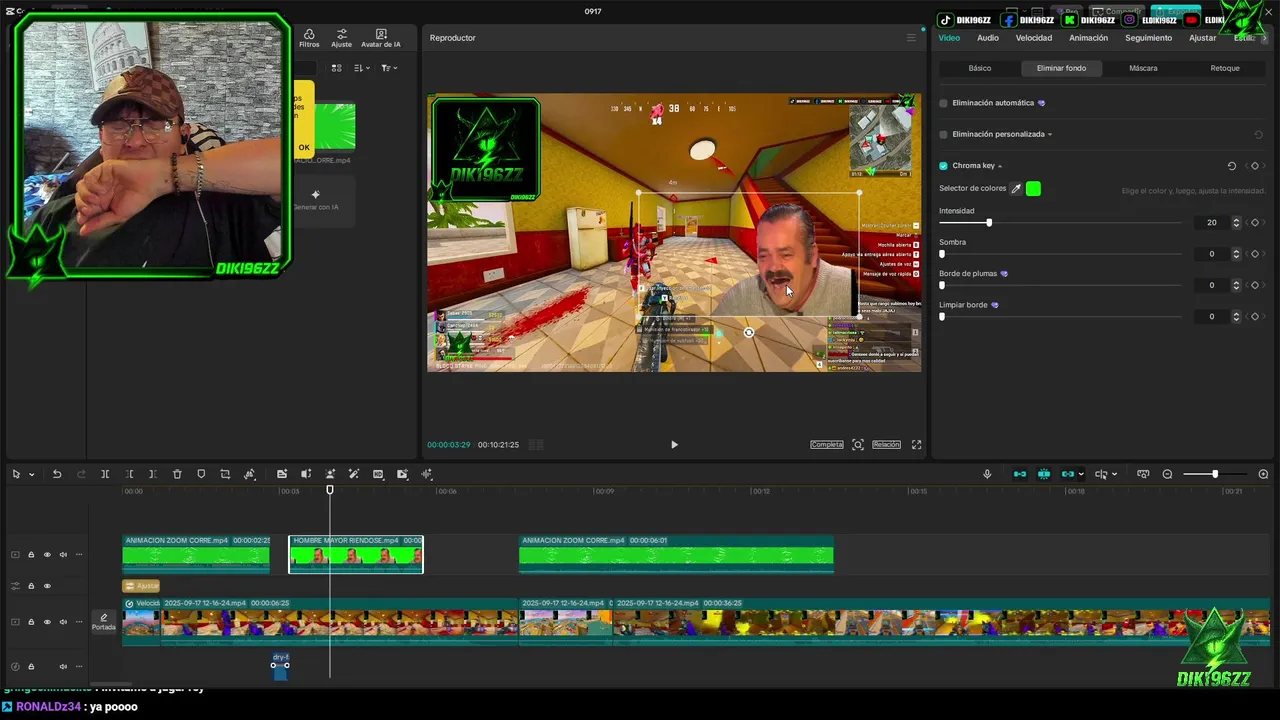Lock the overlay video track
Viewport: 1280px width, 720px height.
pos(31,554)
